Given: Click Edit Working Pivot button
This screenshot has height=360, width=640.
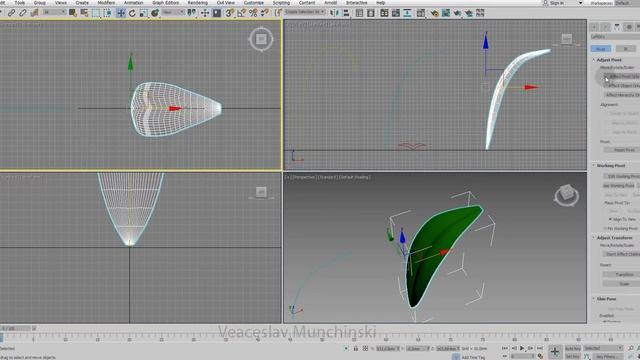Looking at the screenshot, I should coord(622,176).
